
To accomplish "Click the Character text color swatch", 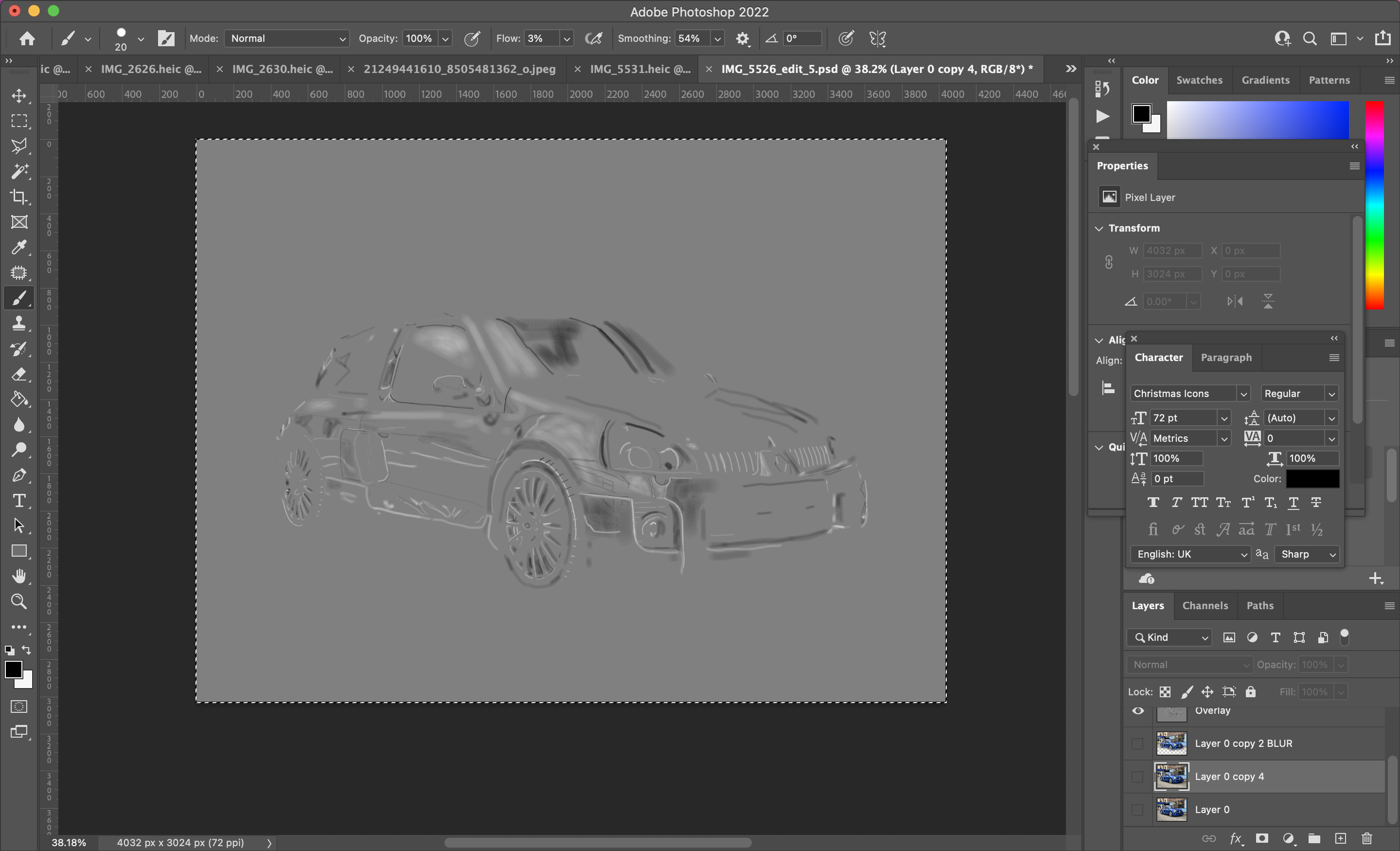I will pyautogui.click(x=1312, y=479).
